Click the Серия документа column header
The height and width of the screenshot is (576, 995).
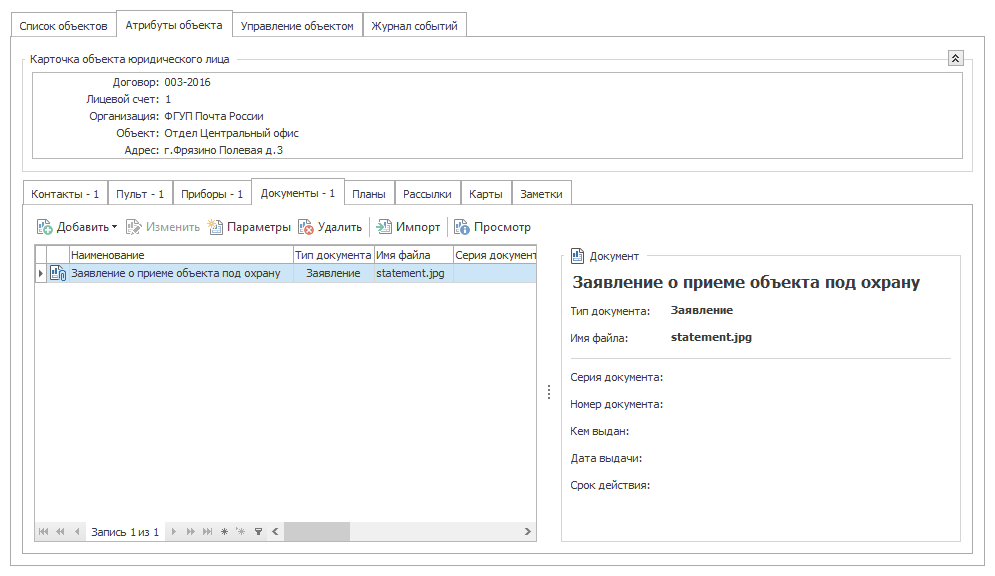click(x=494, y=255)
